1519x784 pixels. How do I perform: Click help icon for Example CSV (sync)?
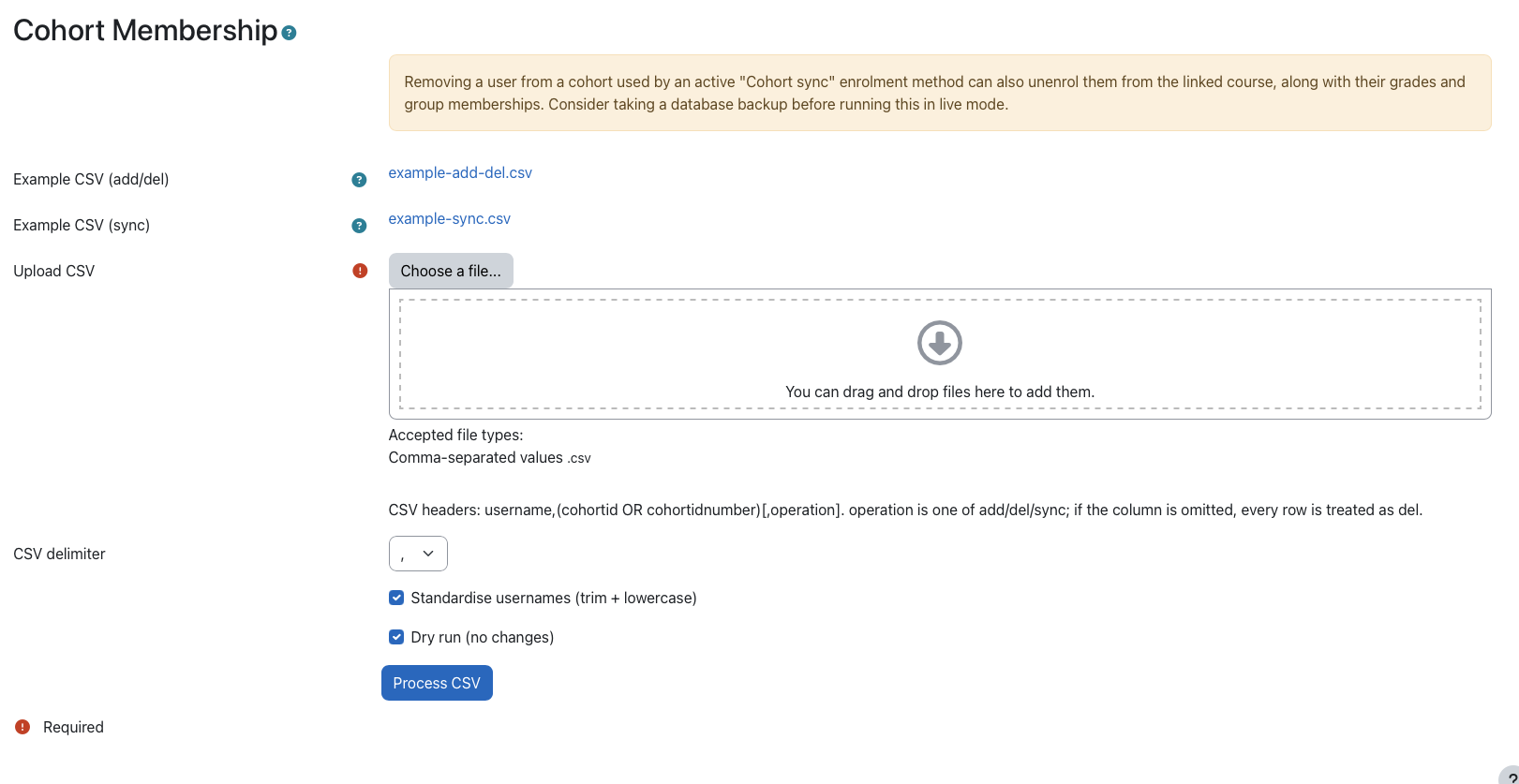click(x=359, y=226)
